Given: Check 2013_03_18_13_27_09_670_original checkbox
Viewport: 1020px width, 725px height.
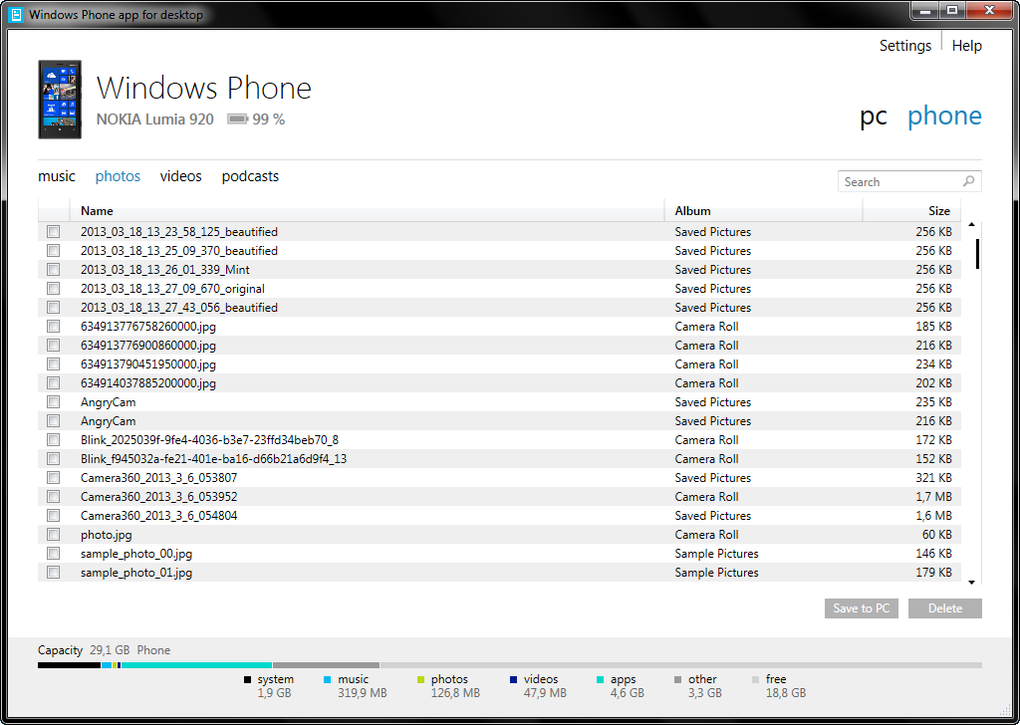Looking at the screenshot, I should 53,288.
